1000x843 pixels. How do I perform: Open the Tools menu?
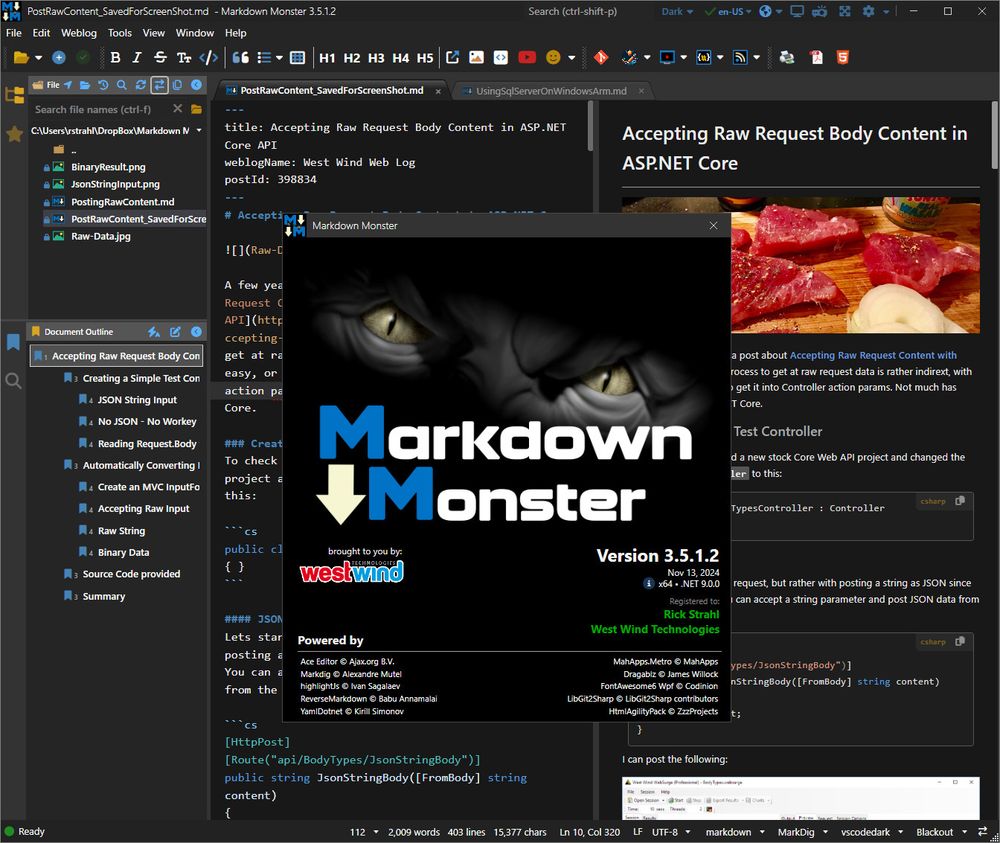point(119,33)
